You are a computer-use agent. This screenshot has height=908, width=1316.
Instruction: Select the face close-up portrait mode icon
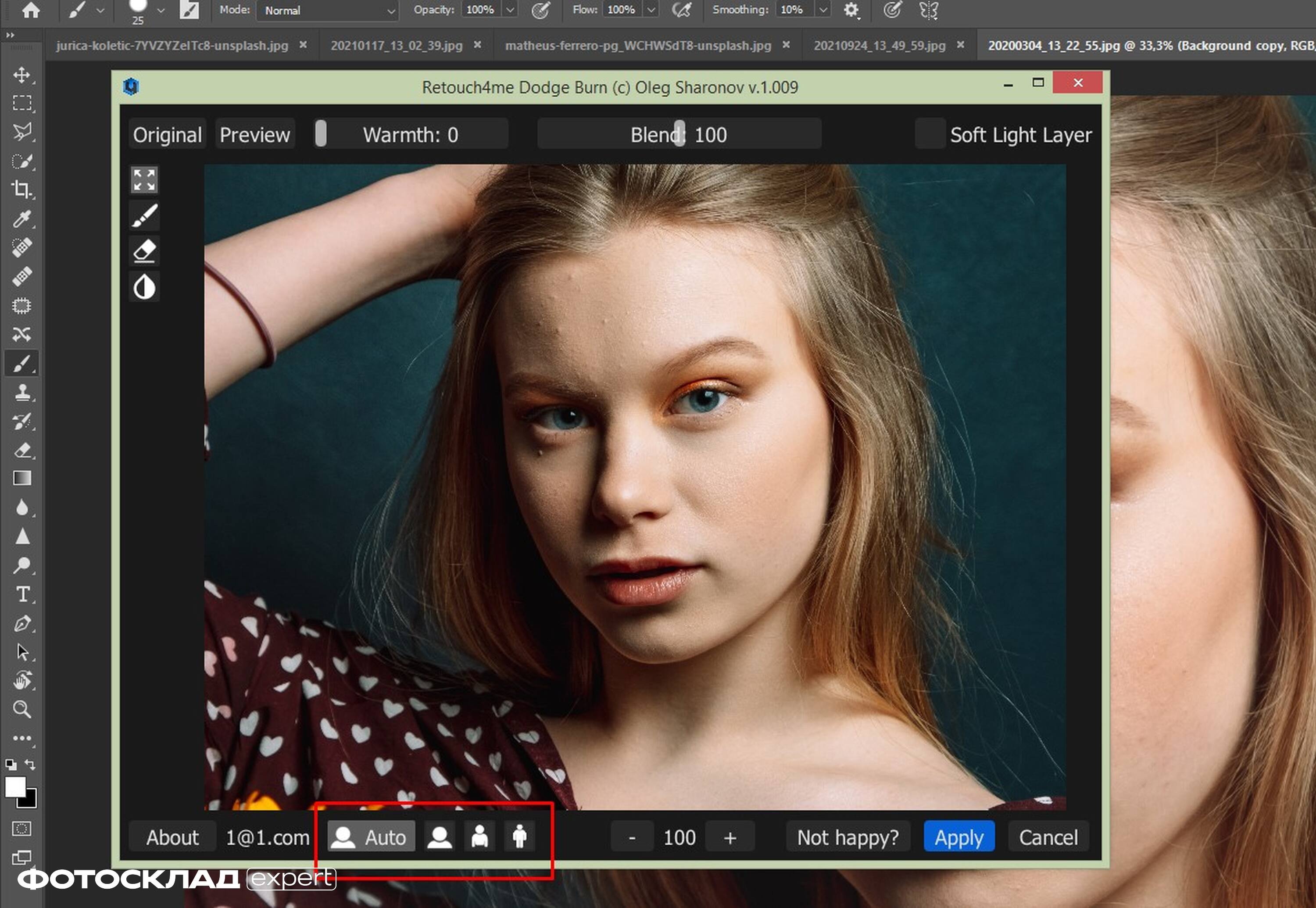(x=440, y=837)
